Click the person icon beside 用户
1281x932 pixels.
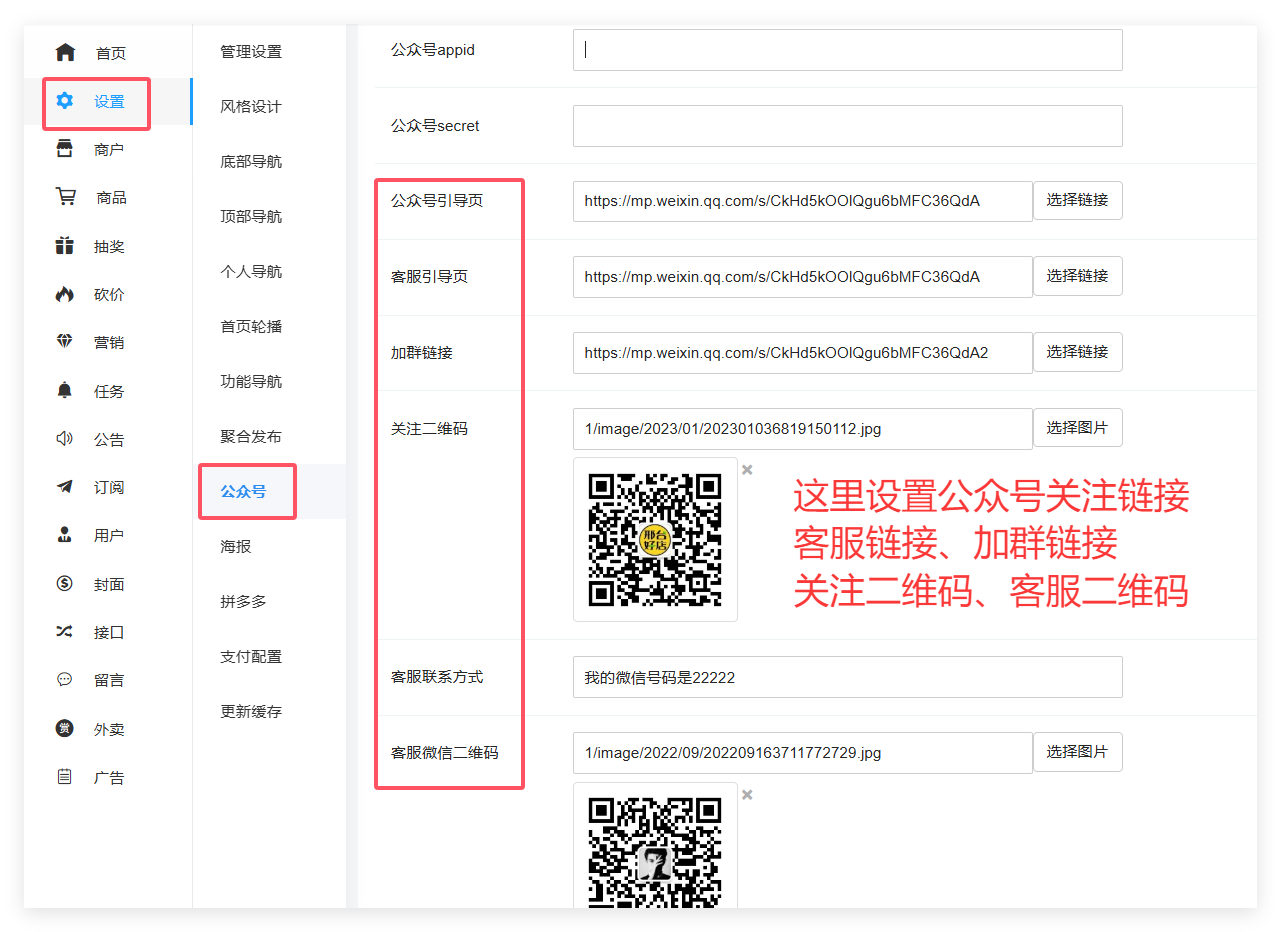tap(65, 535)
